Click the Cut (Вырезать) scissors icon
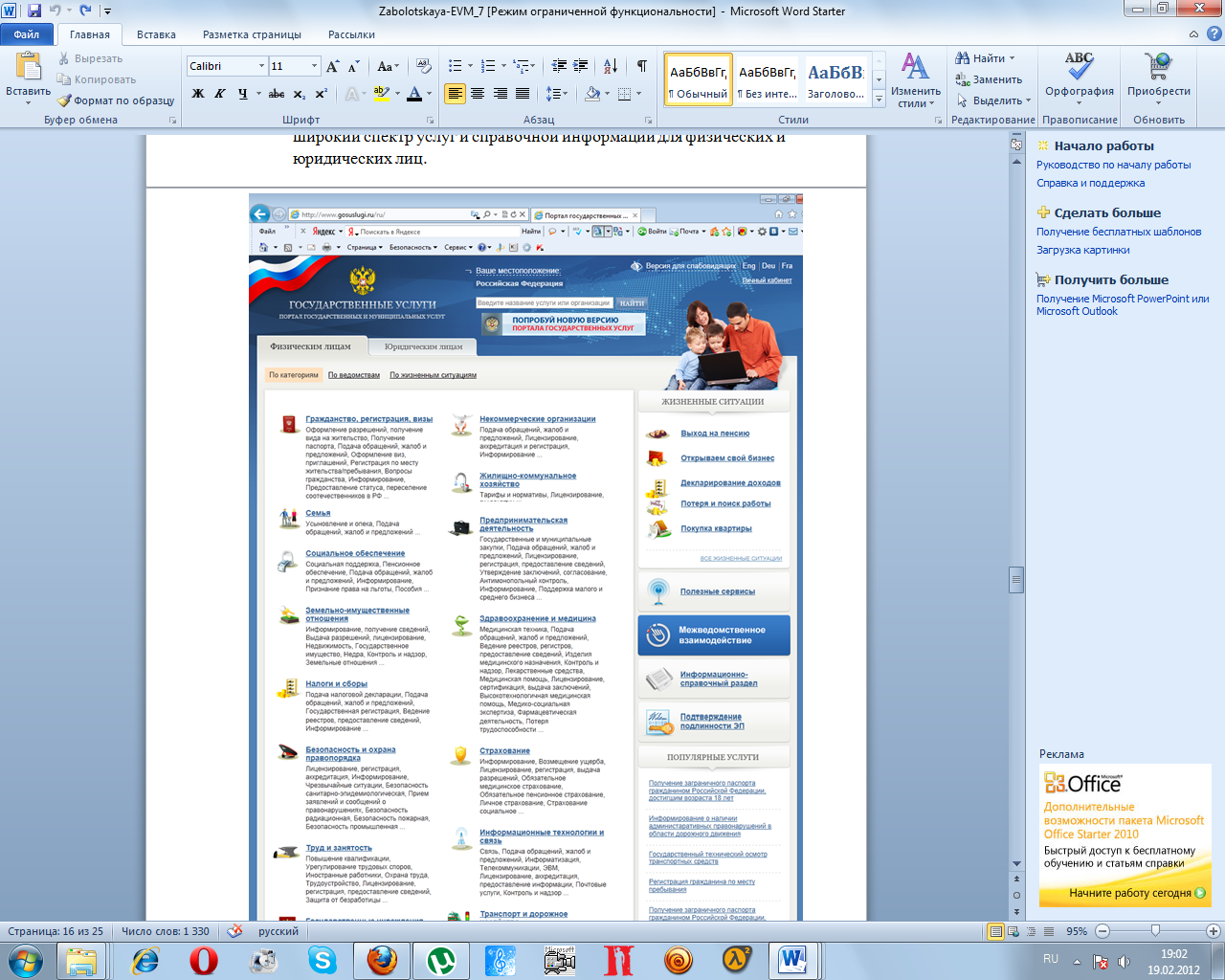1225x980 pixels. pos(64,58)
